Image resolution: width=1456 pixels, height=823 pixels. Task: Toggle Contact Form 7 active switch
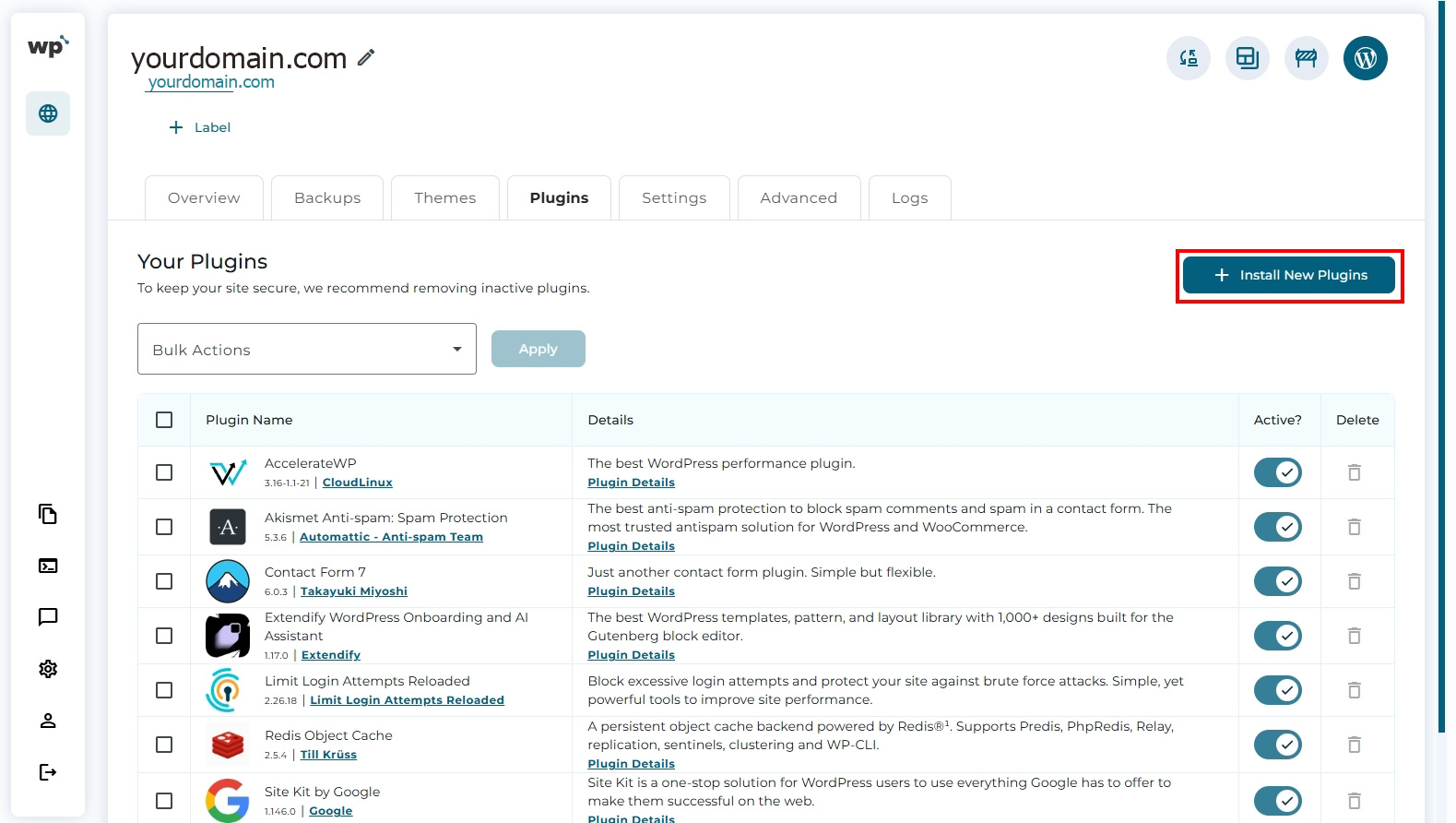click(x=1278, y=581)
